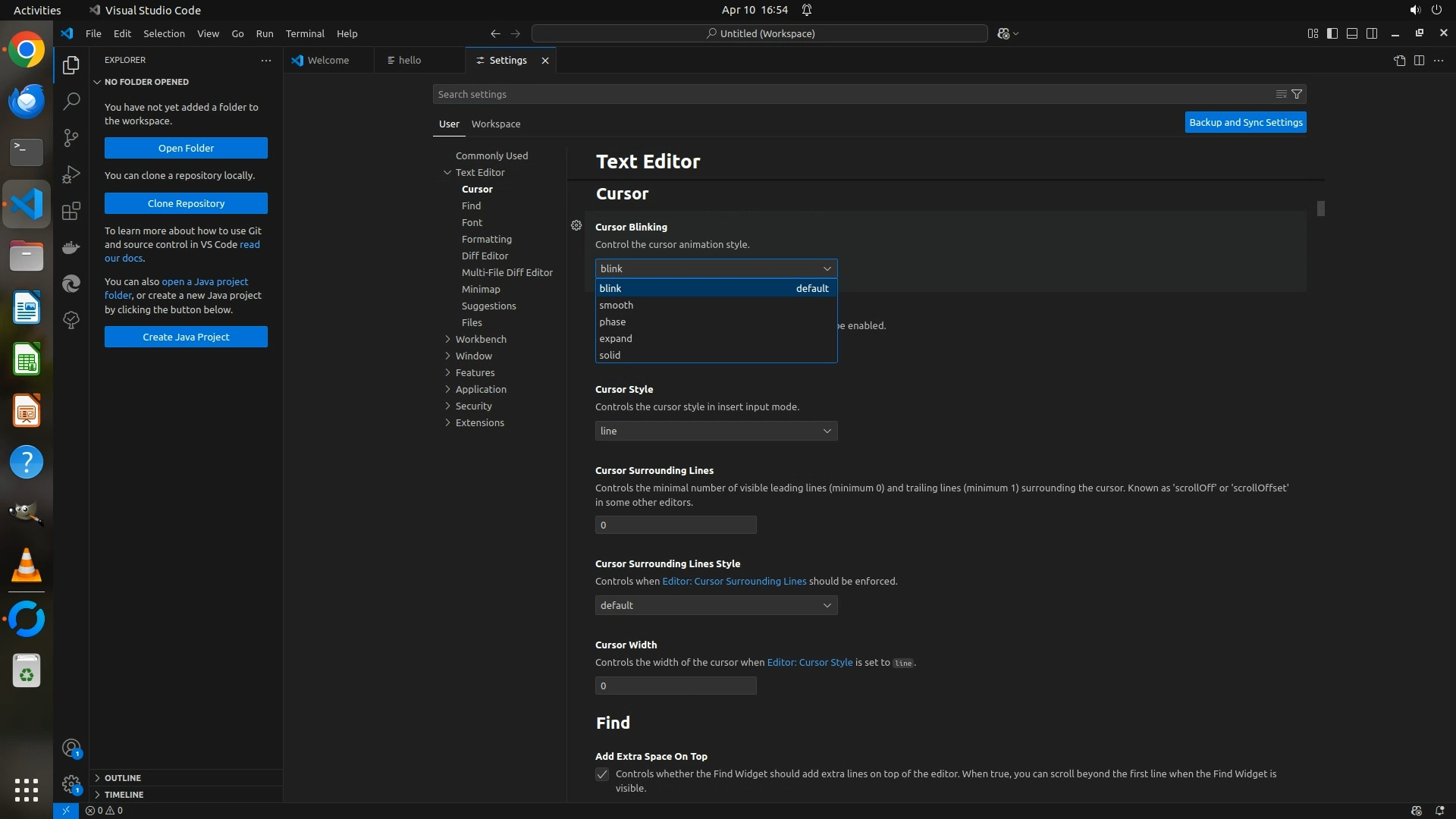
Task: Toggle the bottom panel layout icon
Action: (1352, 33)
